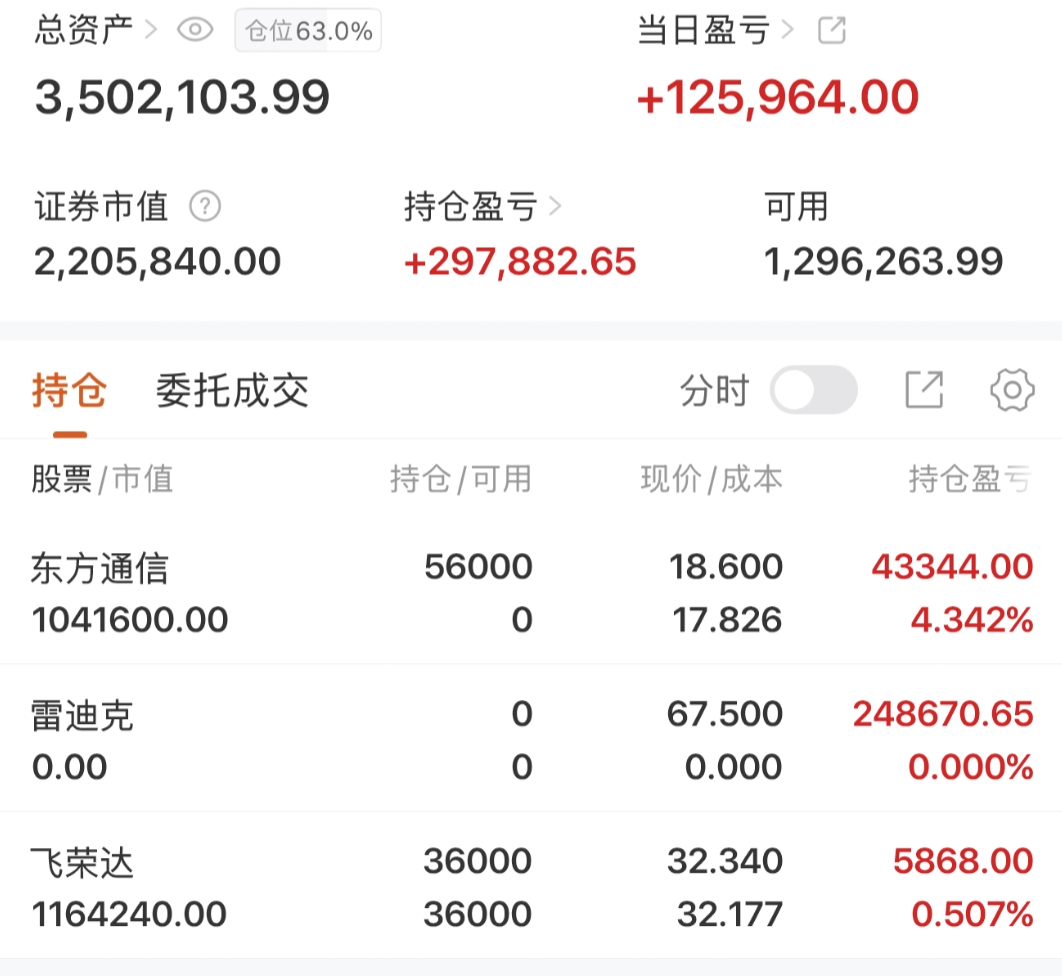Sort by the 持仓/可用 column header
Viewport: 1062px width, 976px height.
click(460, 480)
